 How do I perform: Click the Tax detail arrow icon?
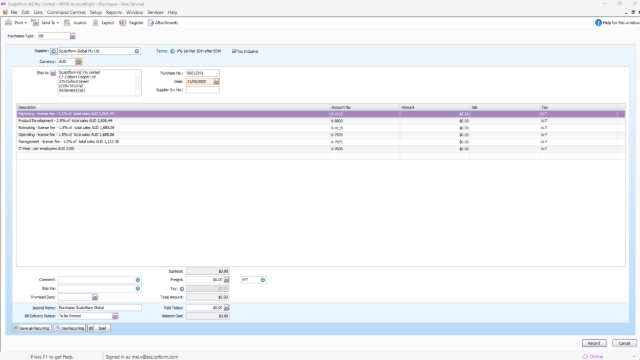pyautogui.click(x=182, y=289)
